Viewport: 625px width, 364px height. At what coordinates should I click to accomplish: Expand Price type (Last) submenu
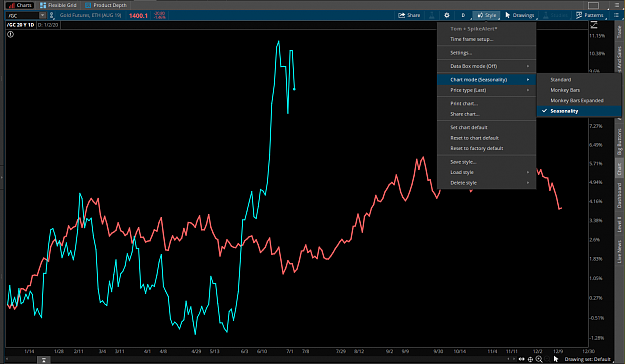486,90
